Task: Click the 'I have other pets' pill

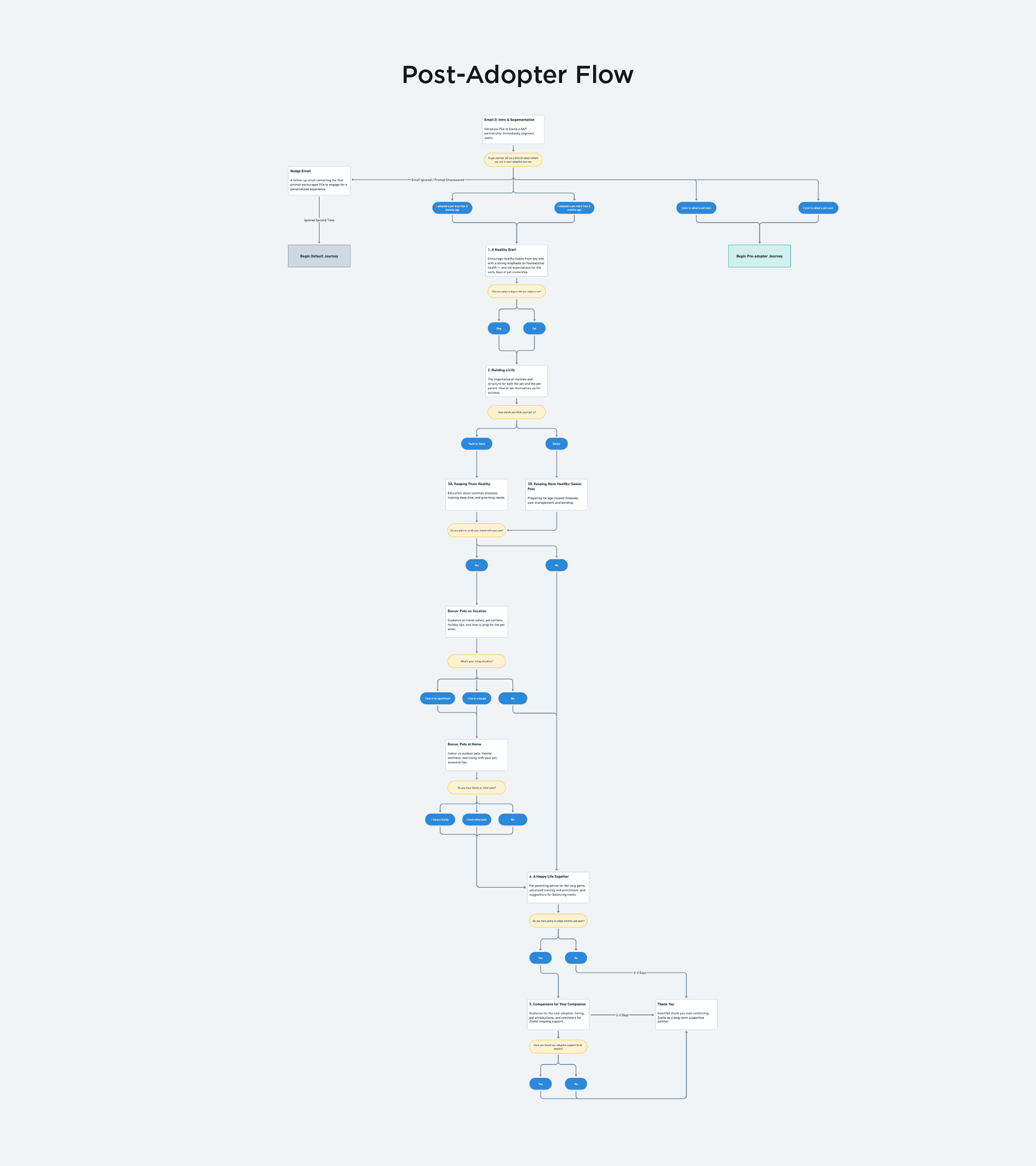Action: pyautogui.click(x=476, y=820)
